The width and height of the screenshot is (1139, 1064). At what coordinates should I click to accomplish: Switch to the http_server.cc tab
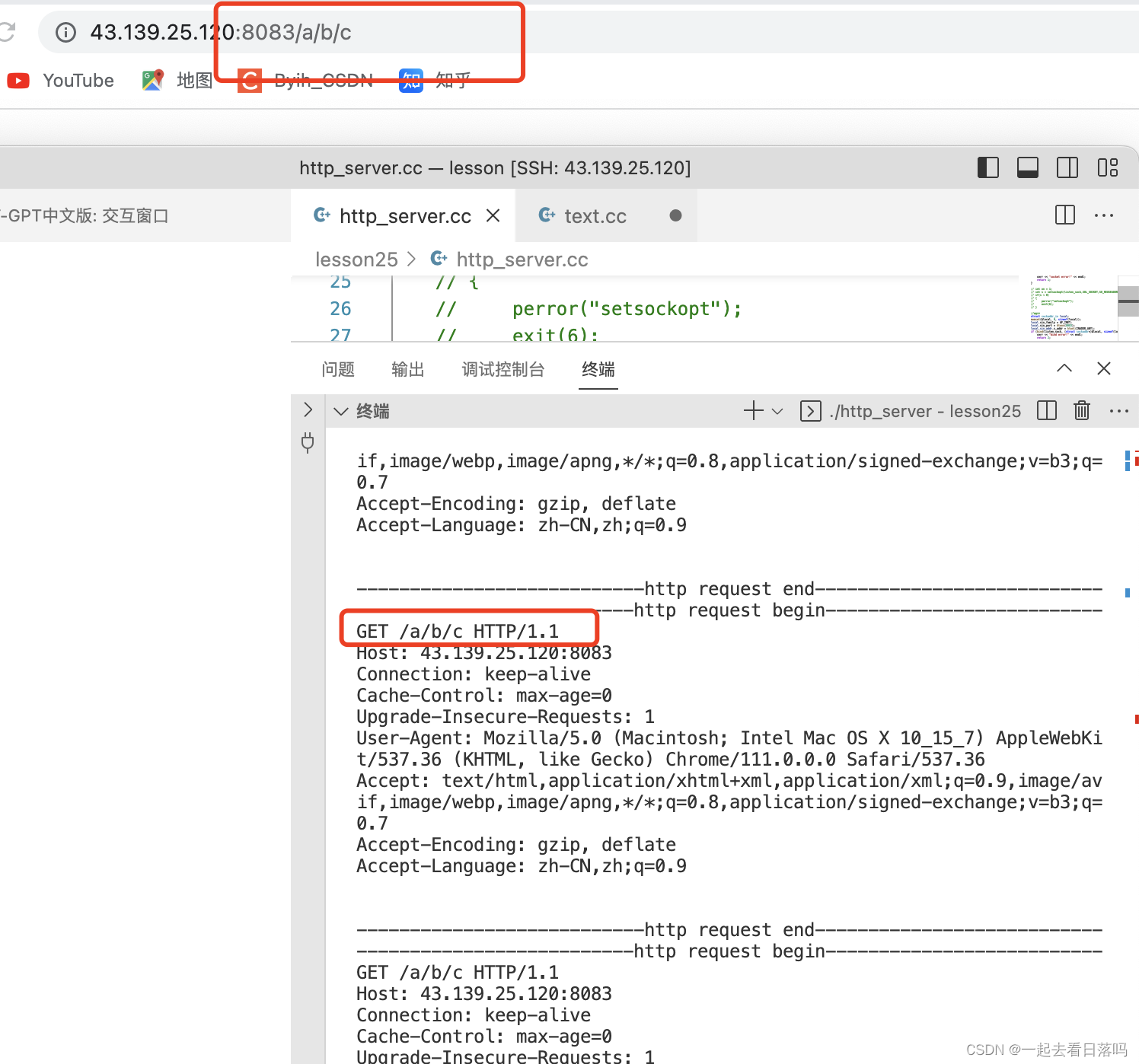[404, 216]
